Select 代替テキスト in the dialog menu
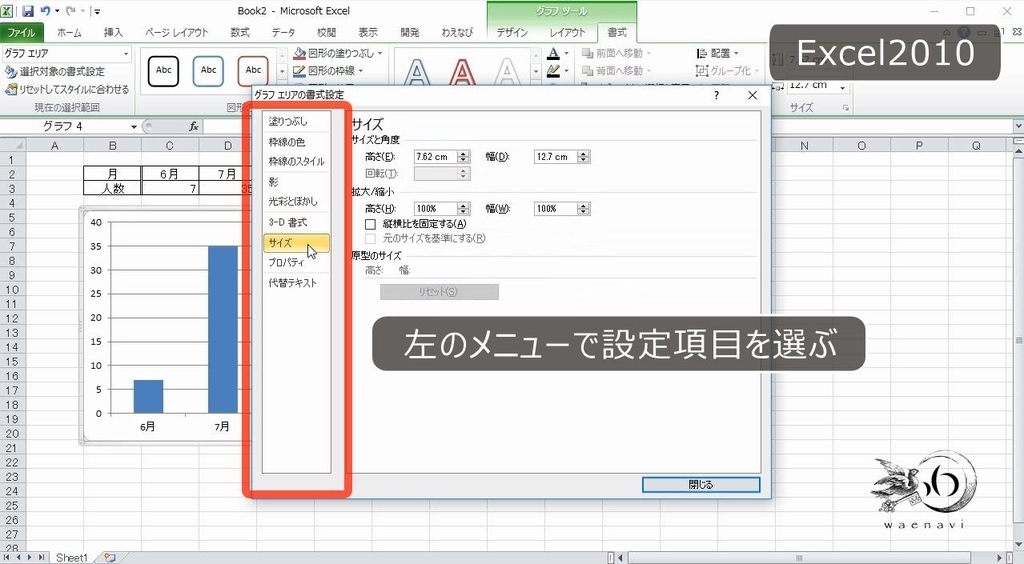The image size is (1024, 564). point(296,283)
